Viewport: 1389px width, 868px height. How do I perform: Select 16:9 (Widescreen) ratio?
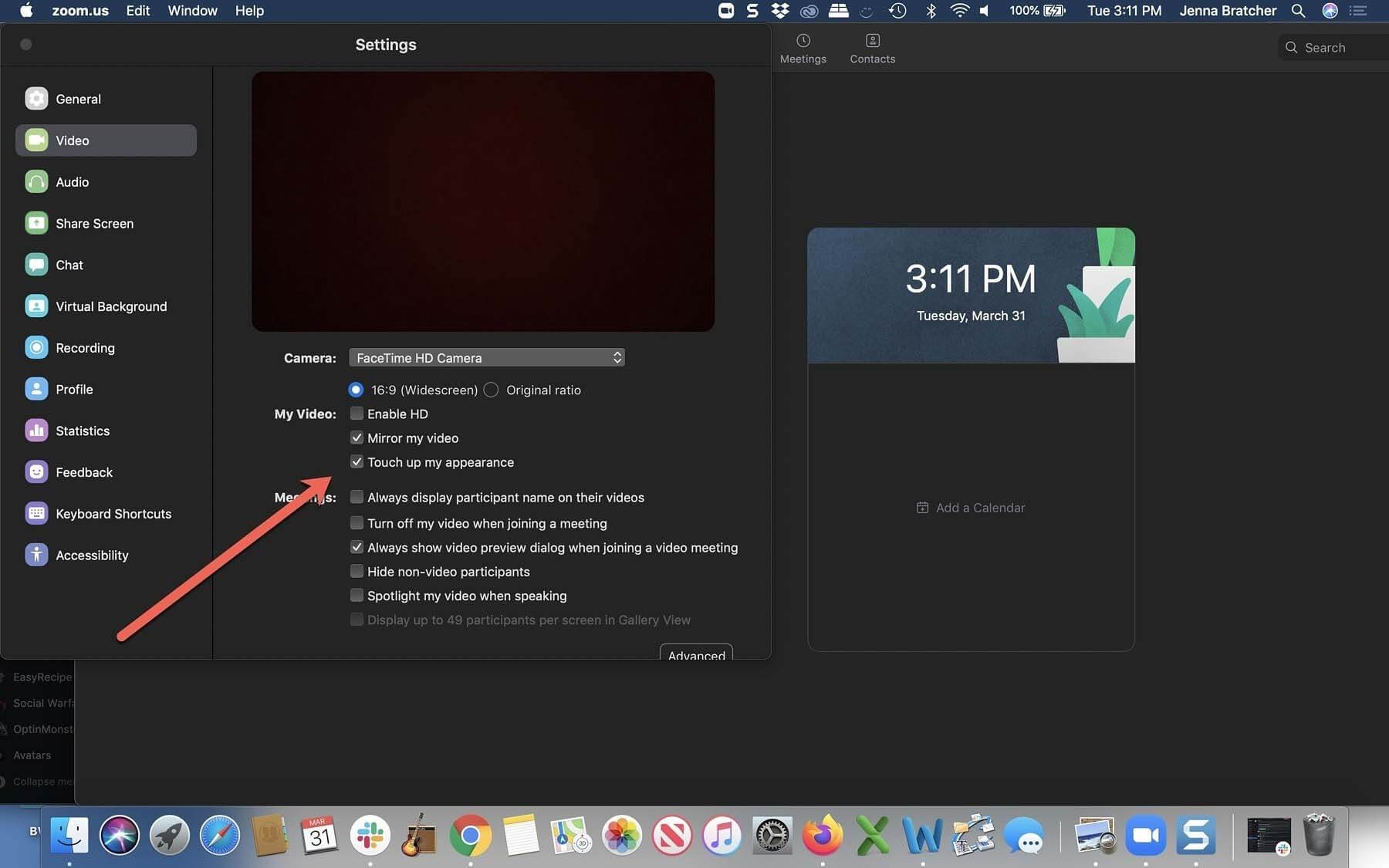pyautogui.click(x=356, y=390)
